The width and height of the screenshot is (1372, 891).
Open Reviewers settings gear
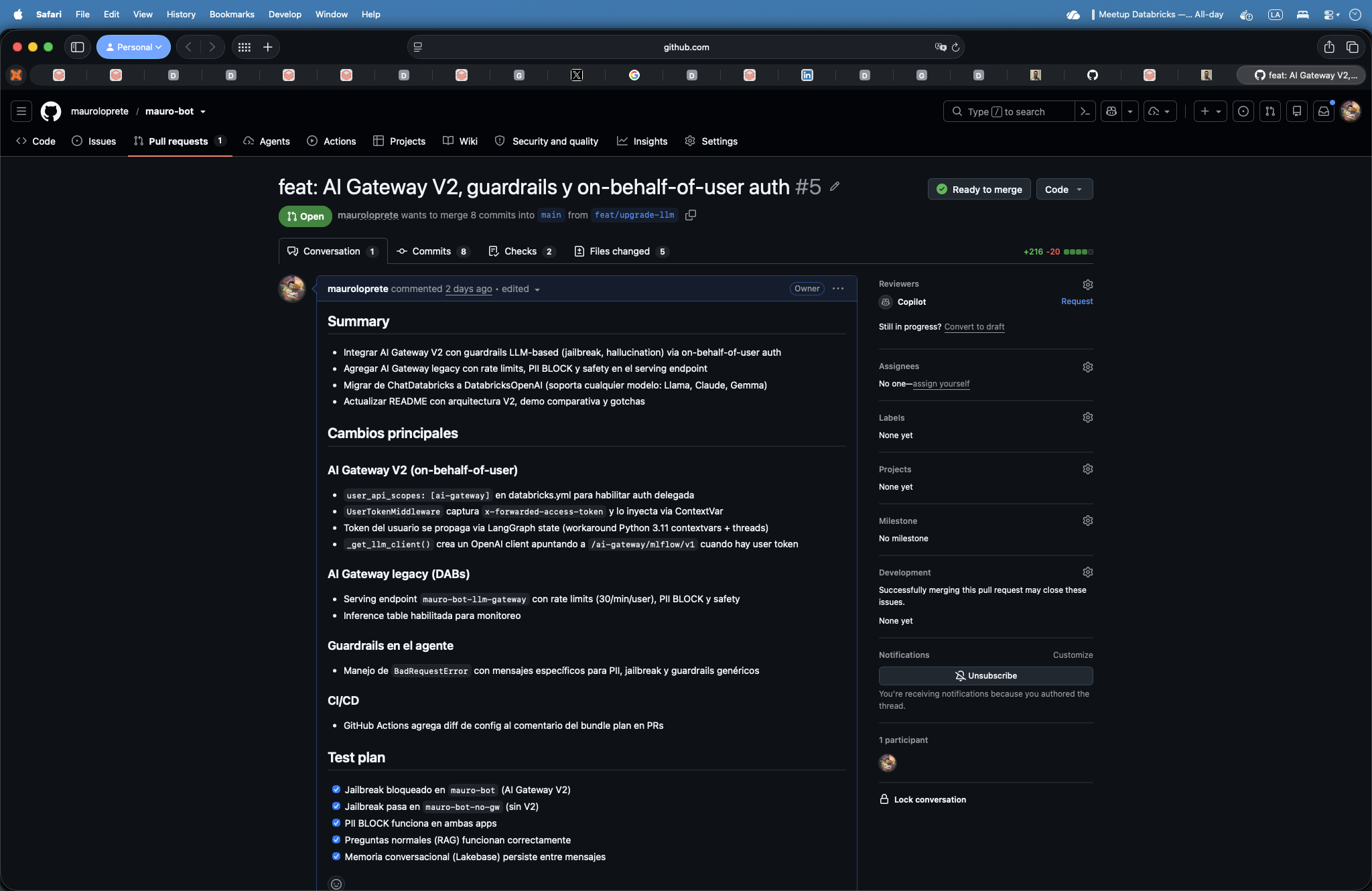point(1088,285)
